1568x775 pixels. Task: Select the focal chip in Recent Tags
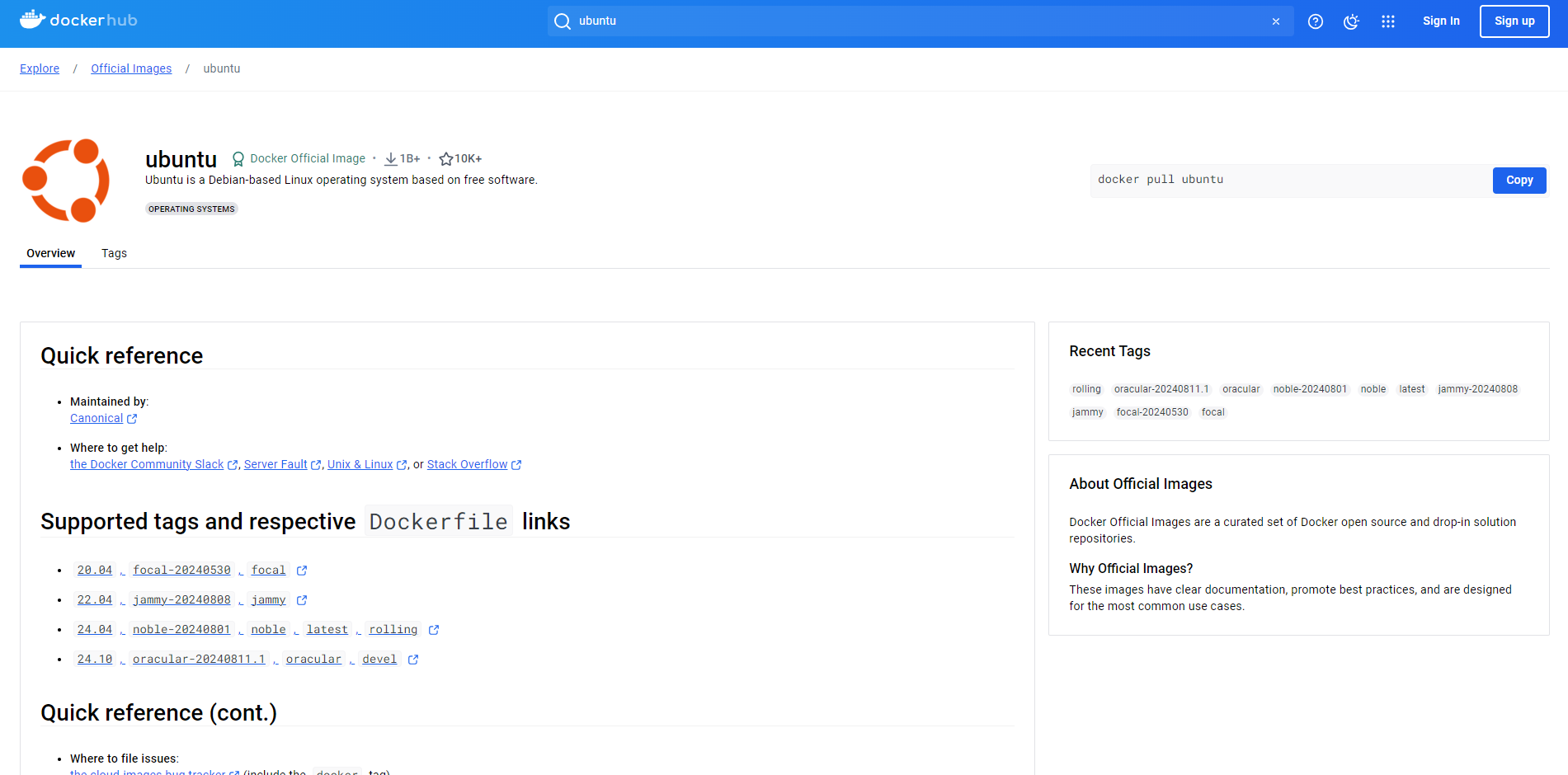[x=1212, y=412]
